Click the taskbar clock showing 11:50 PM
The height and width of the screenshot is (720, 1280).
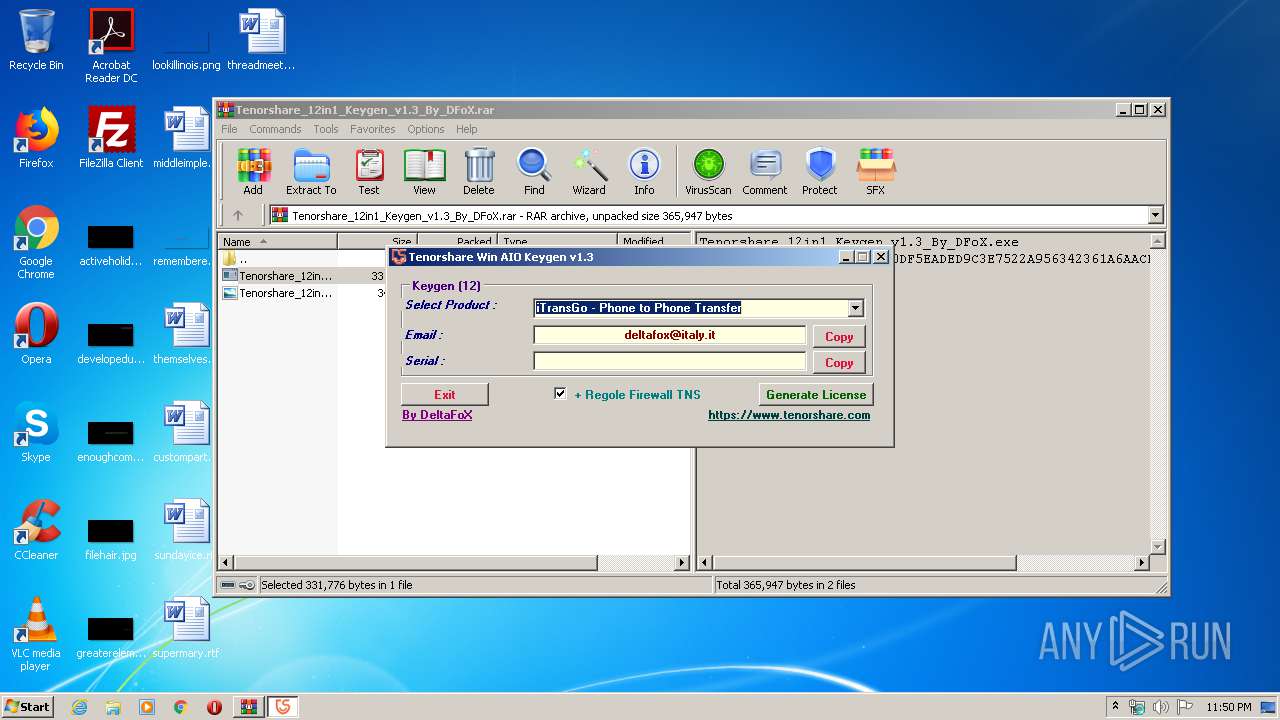[x=1229, y=707]
